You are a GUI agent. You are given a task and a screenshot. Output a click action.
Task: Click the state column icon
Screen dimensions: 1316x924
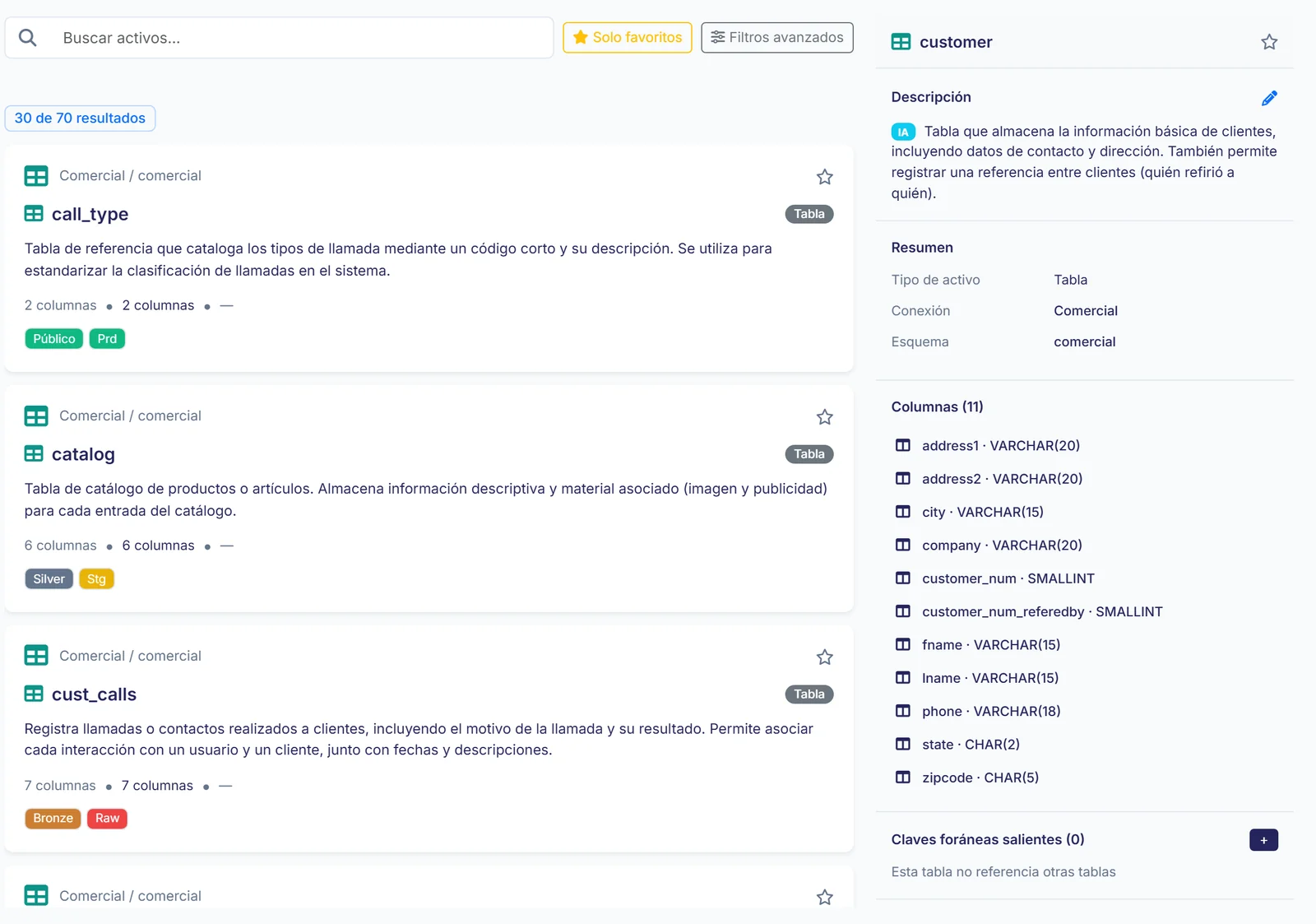coord(903,744)
